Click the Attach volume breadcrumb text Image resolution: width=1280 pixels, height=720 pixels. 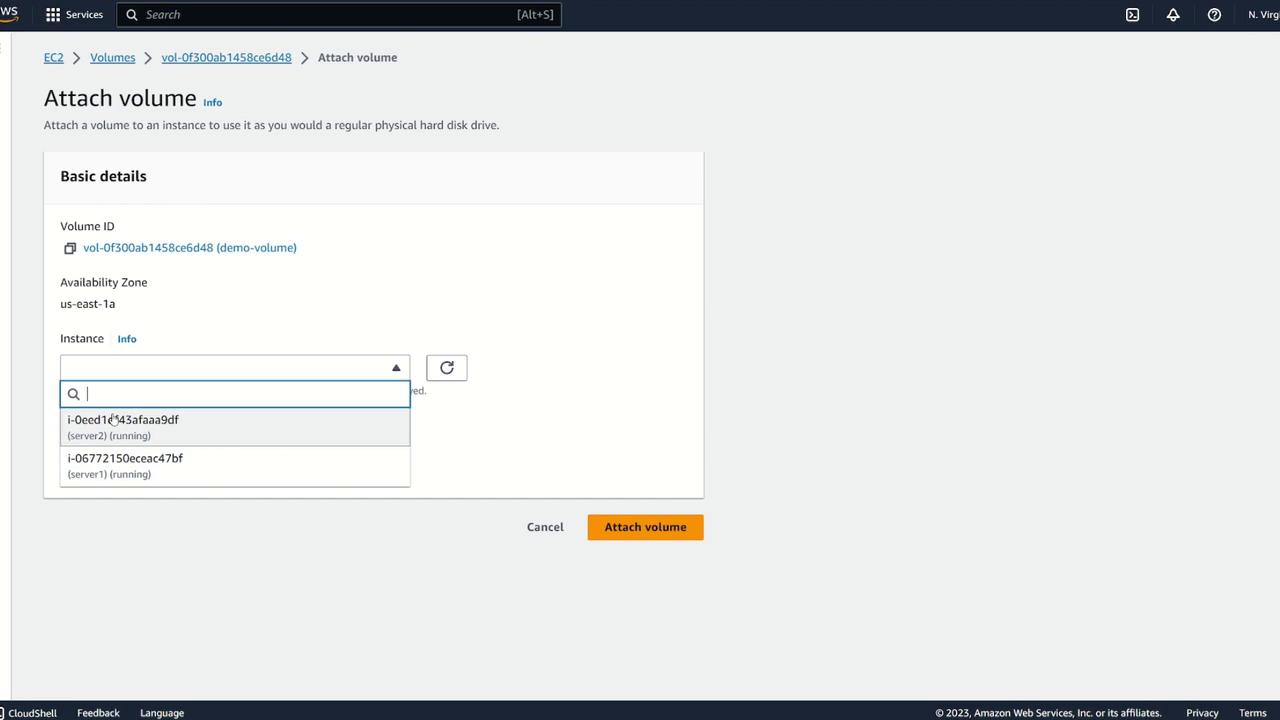(x=357, y=58)
